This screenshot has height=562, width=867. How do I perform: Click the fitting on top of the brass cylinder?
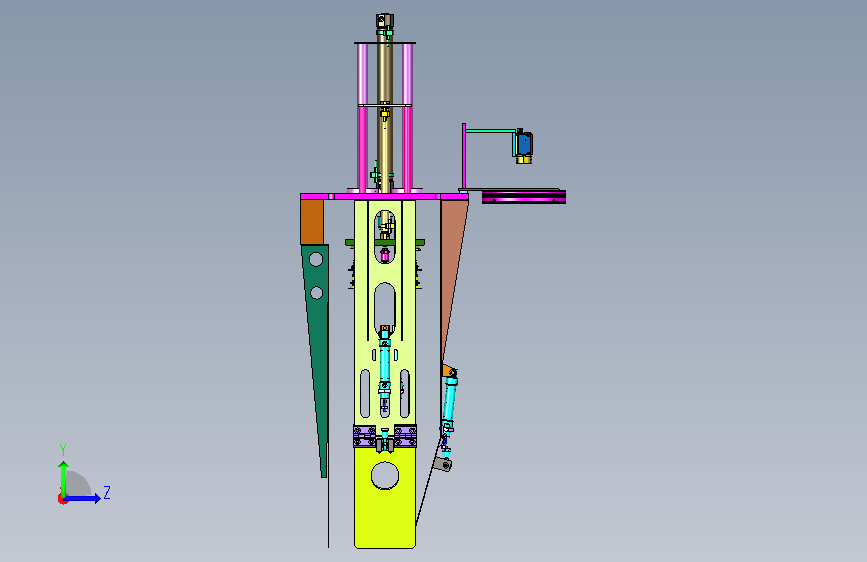[385, 22]
